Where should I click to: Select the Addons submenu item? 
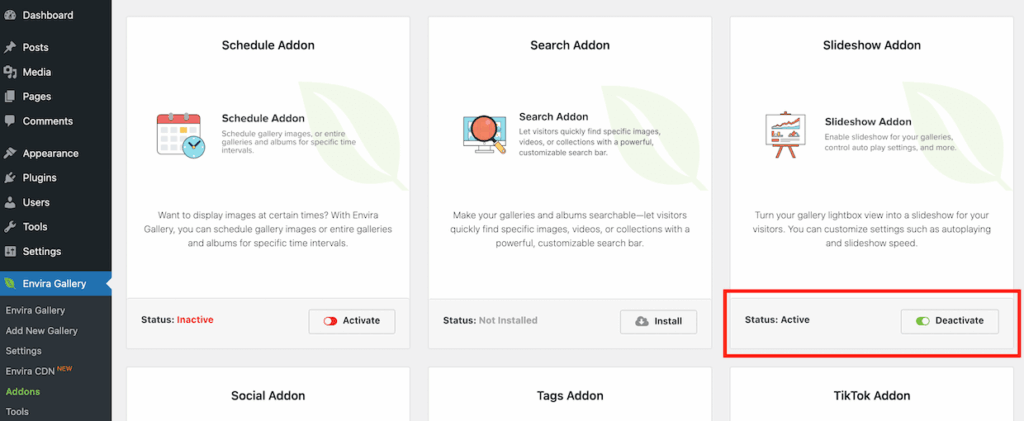tap(23, 392)
